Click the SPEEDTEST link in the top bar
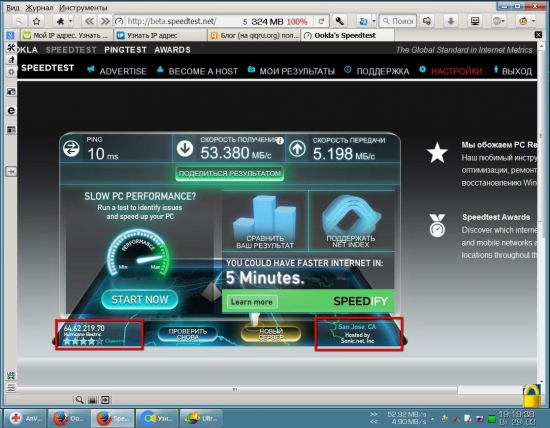The height and width of the screenshot is (428, 550). coord(71,50)
